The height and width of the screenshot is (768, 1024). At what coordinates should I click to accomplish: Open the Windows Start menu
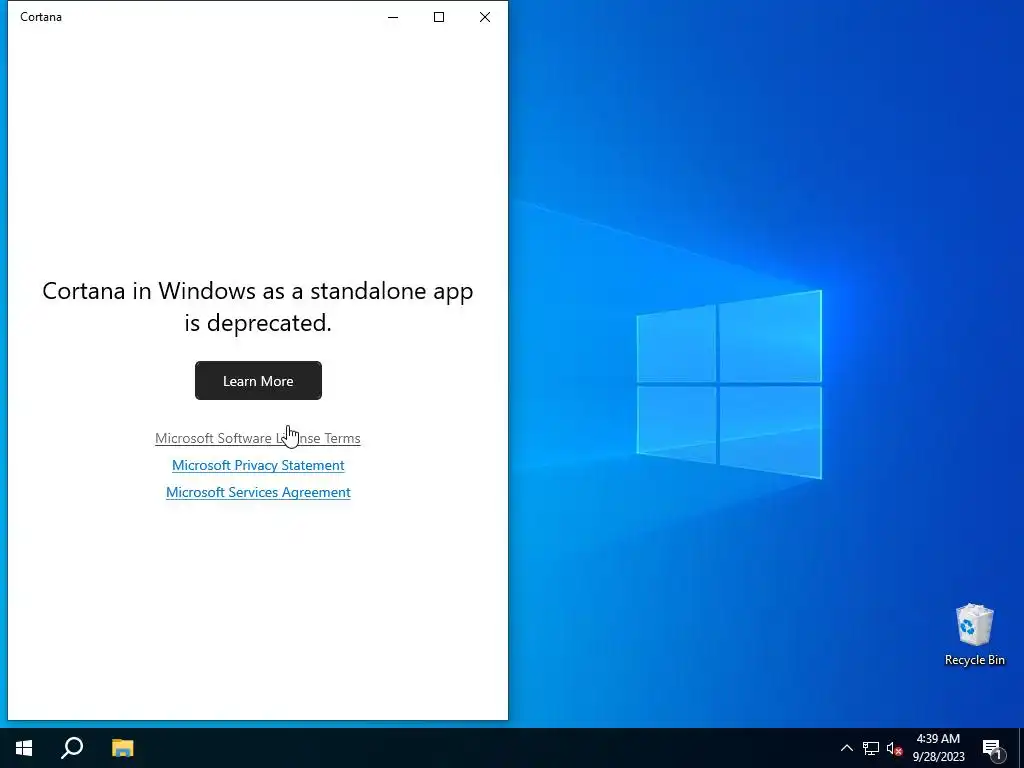pyautogui.click(x=24, y=748)
